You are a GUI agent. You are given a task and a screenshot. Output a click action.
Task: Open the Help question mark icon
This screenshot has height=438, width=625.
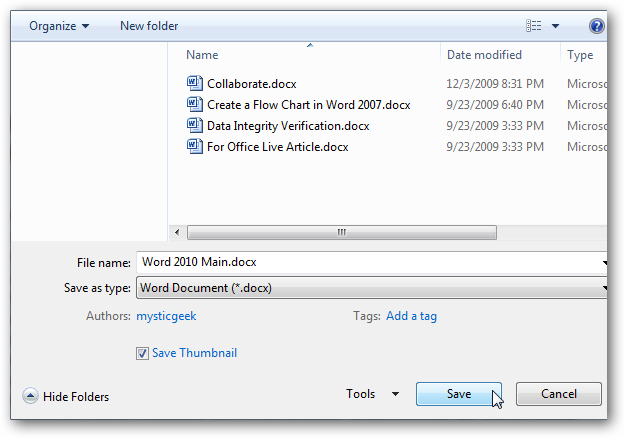point(596,26)
